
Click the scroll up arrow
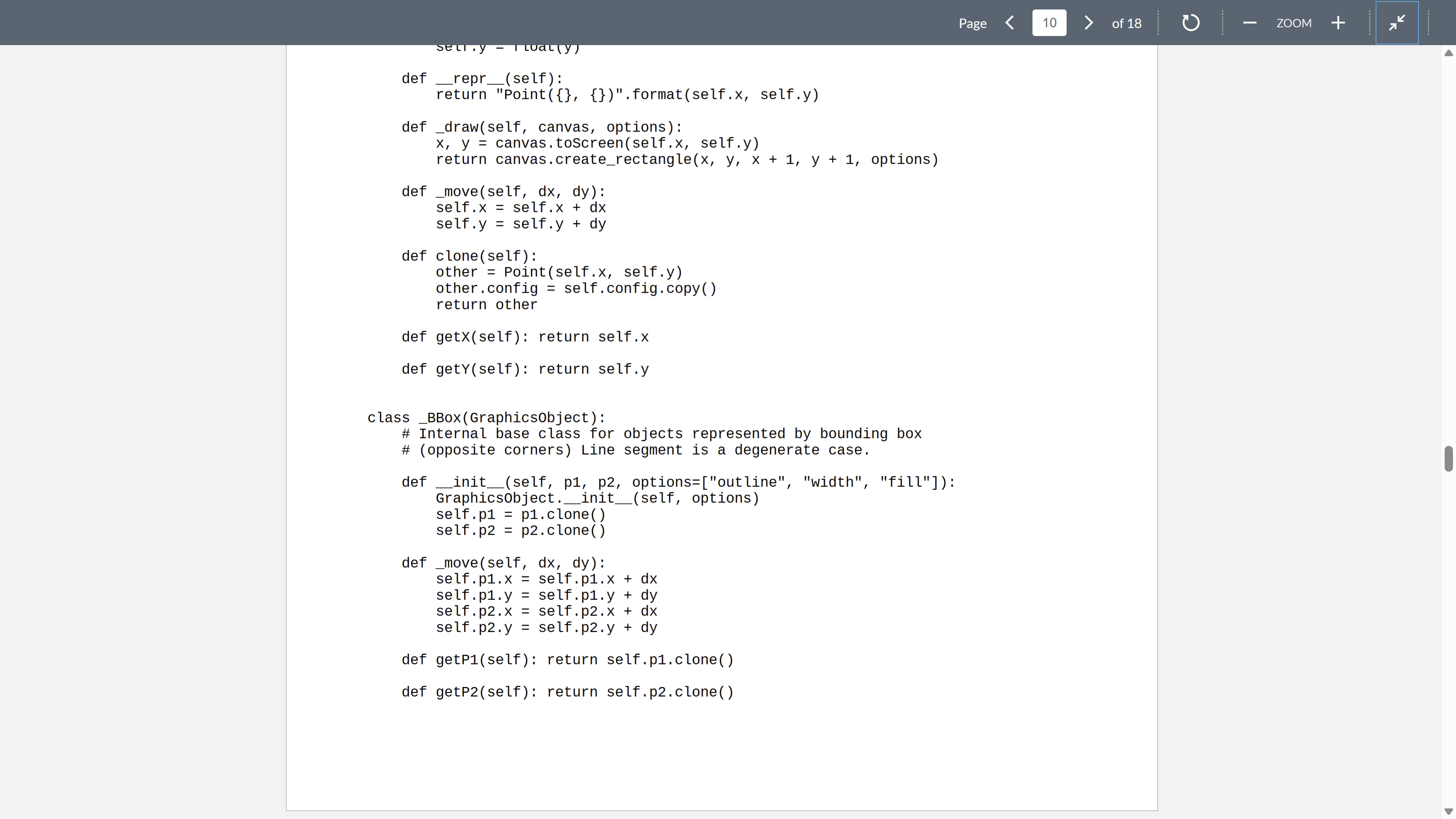[x=1448, y=53]
